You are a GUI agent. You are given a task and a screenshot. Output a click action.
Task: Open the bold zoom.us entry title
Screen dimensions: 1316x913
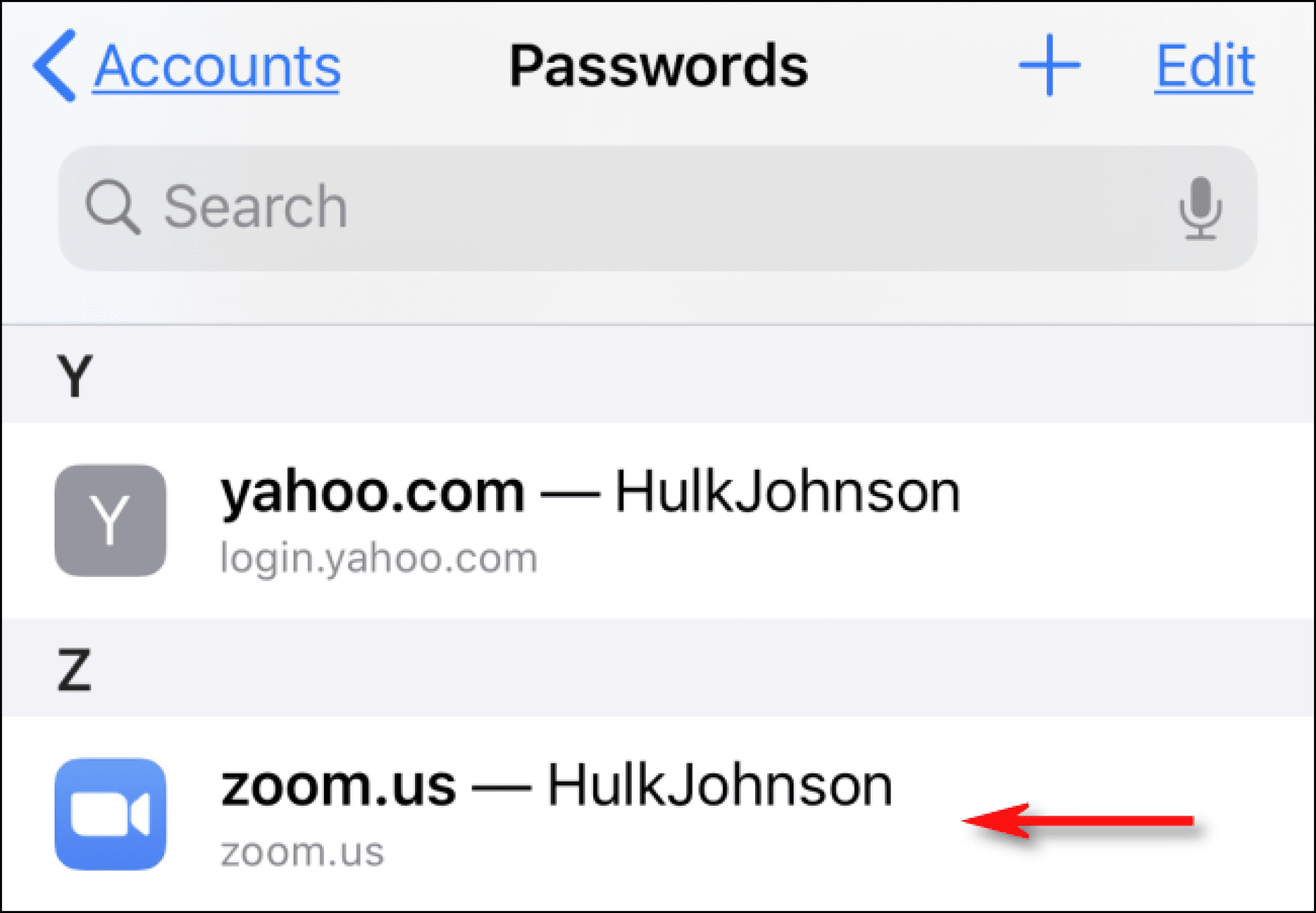coord(339,786)
